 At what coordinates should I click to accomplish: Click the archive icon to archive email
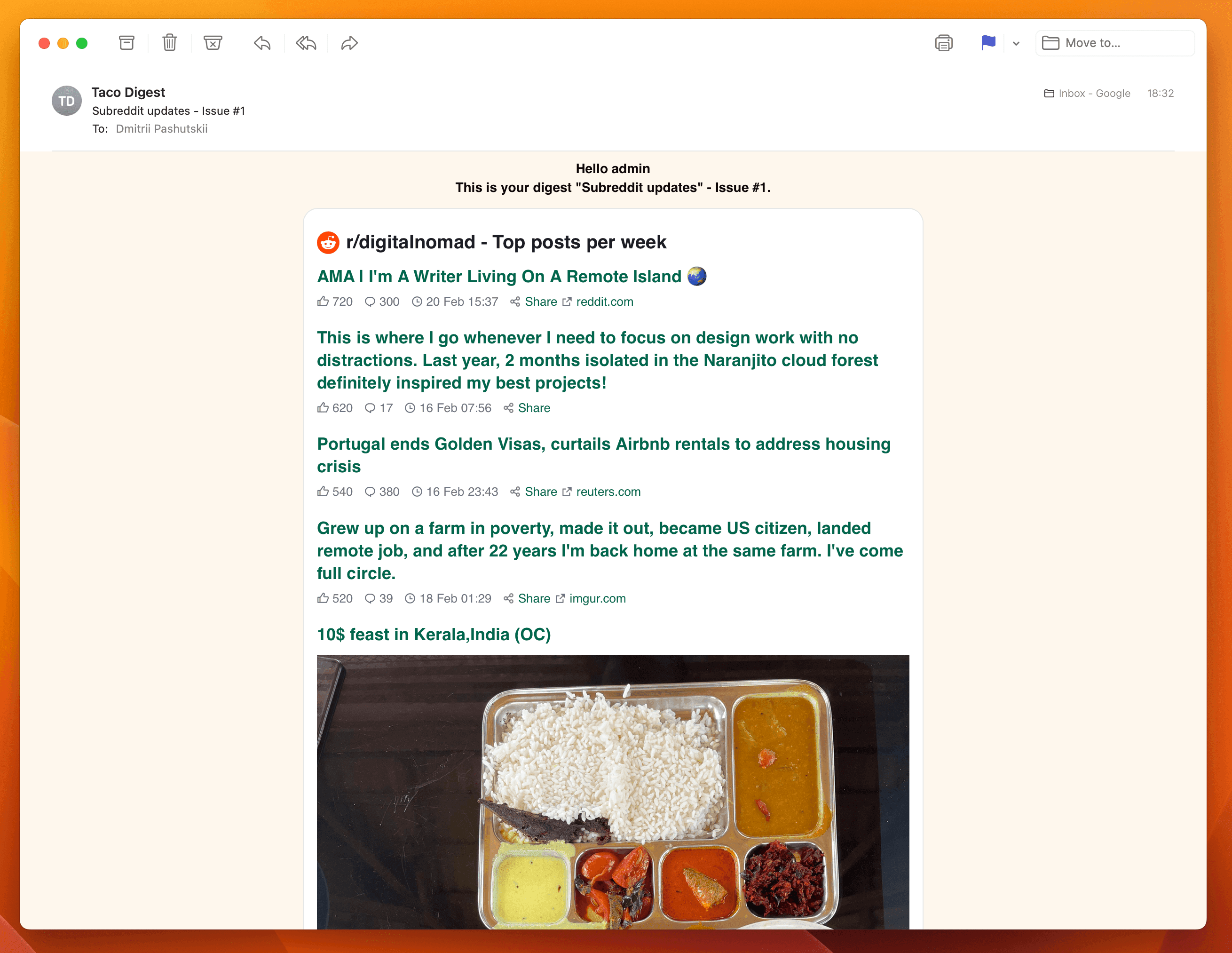coord(126,42)
